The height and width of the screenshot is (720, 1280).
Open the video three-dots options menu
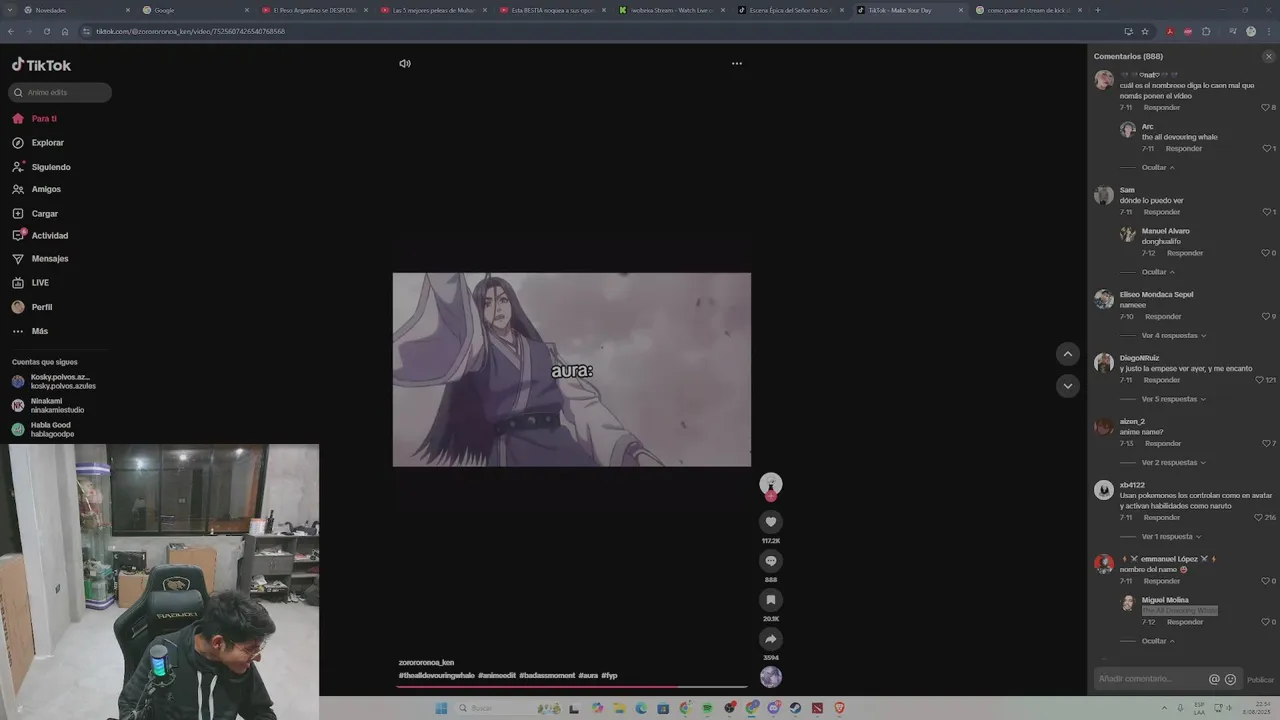(x=737, y=63)
